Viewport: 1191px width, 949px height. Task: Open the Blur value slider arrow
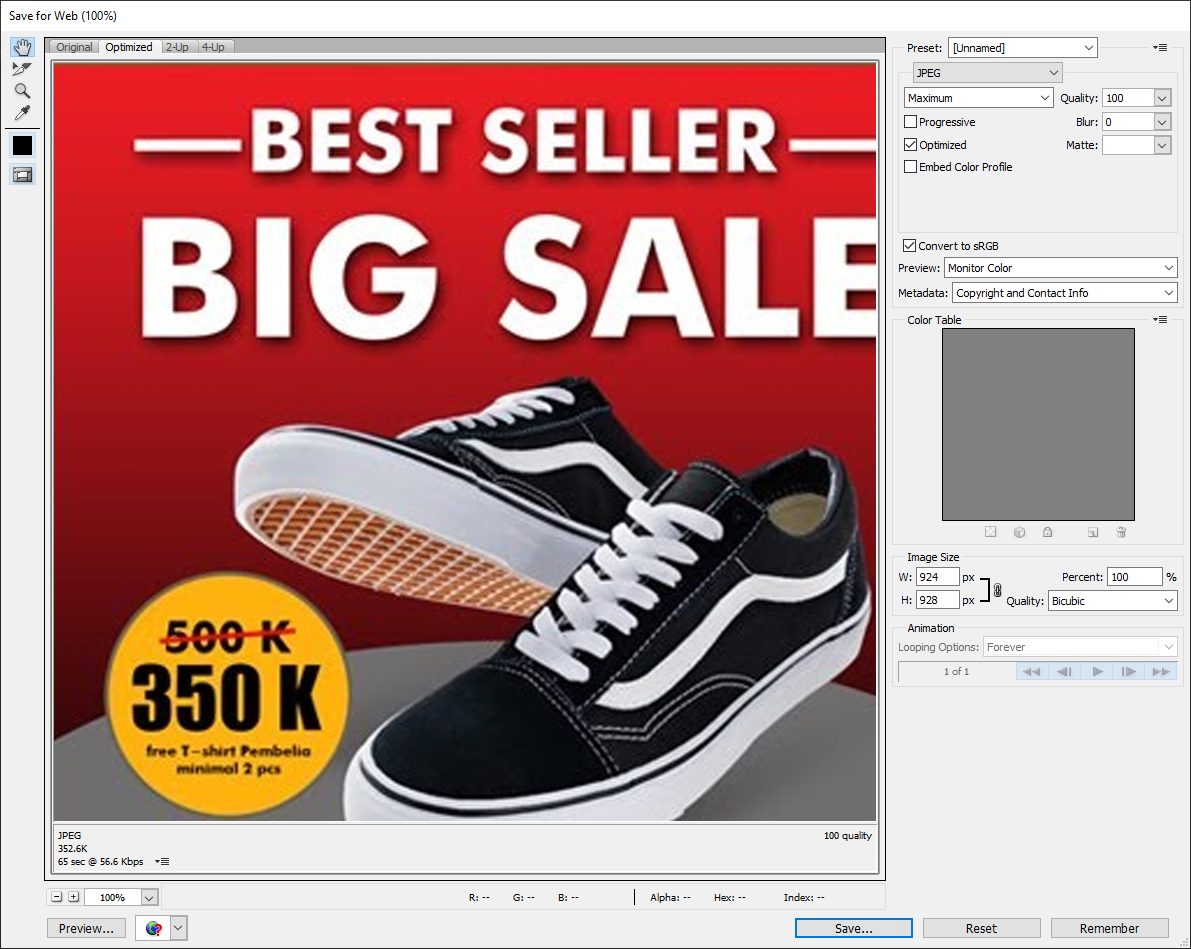click(1162, 122)
